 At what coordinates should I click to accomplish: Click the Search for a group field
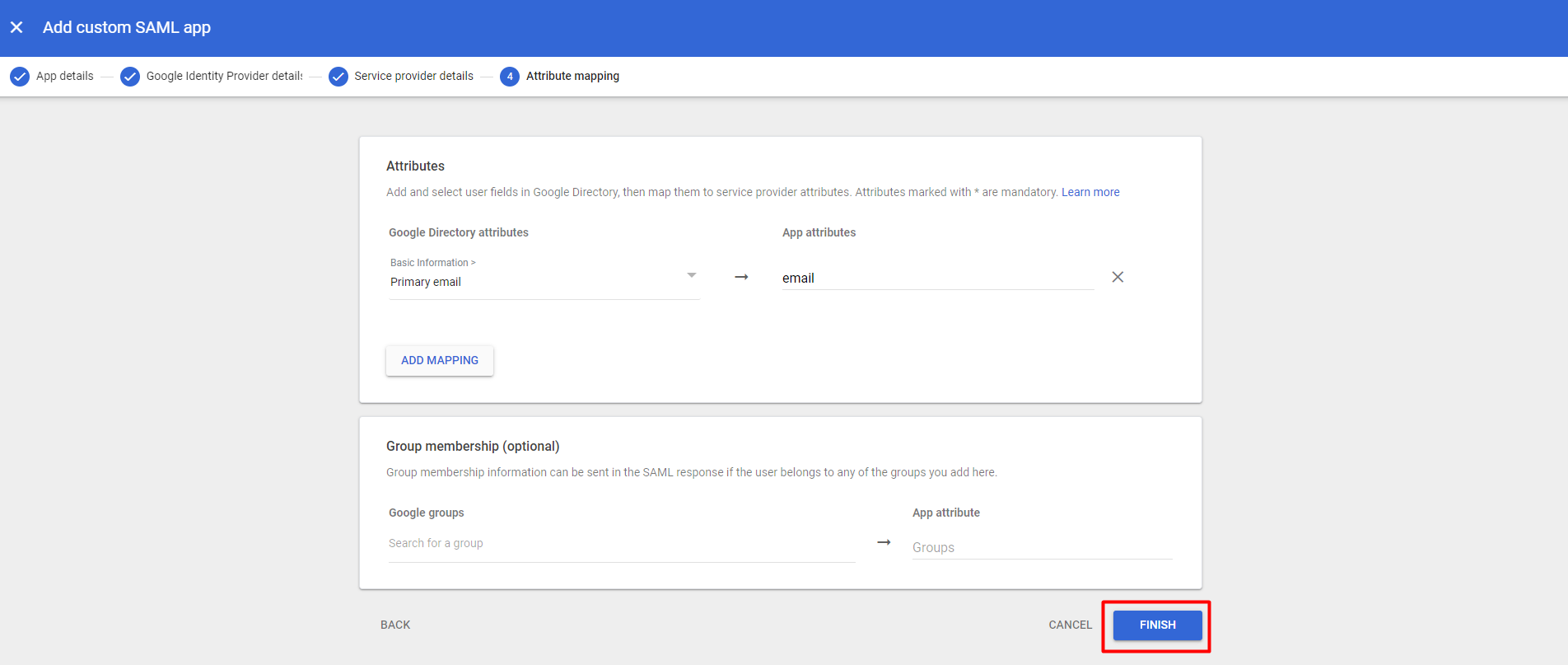coord(621,544)
